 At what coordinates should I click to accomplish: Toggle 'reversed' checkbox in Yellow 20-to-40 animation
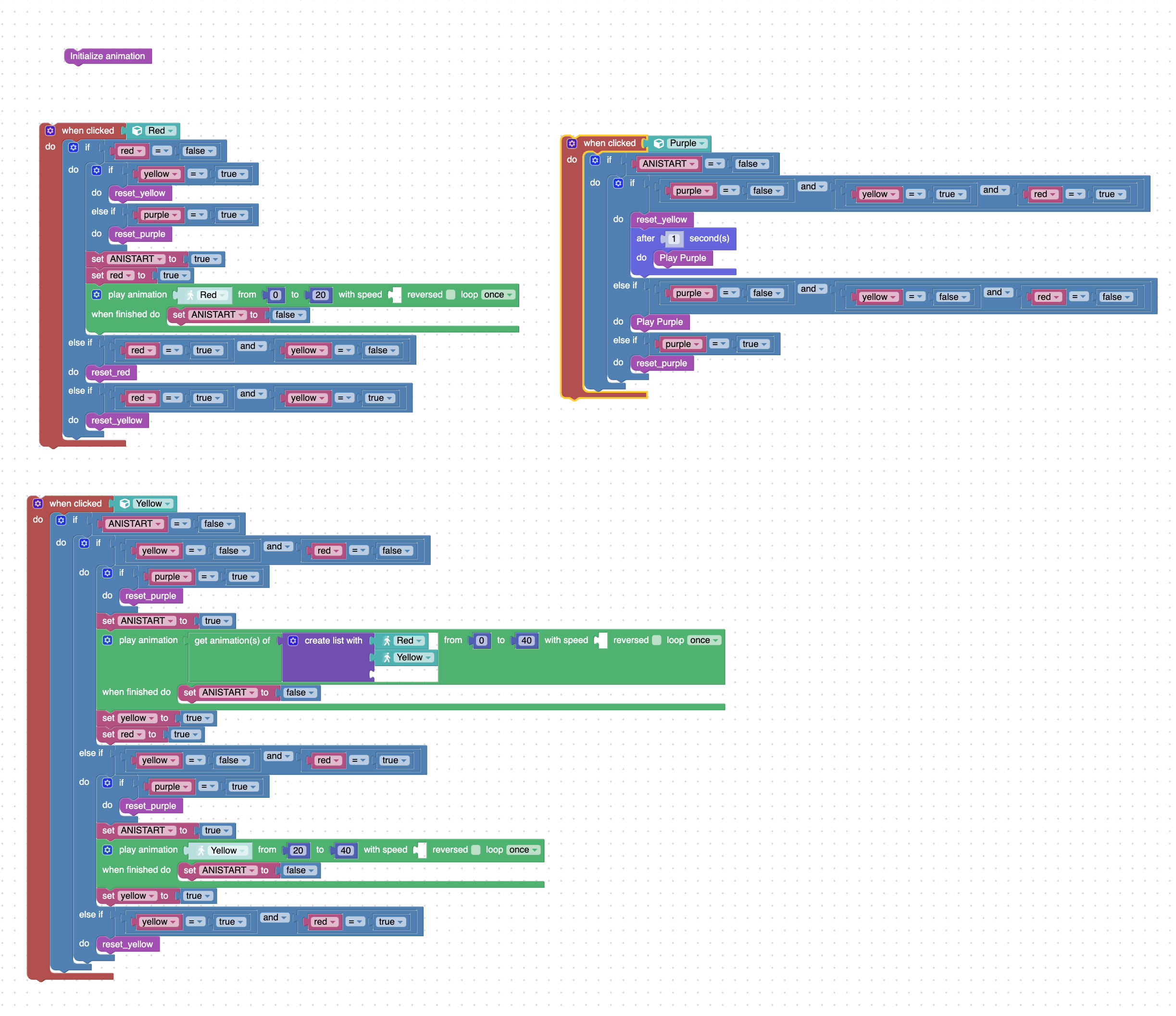(475, 850)
